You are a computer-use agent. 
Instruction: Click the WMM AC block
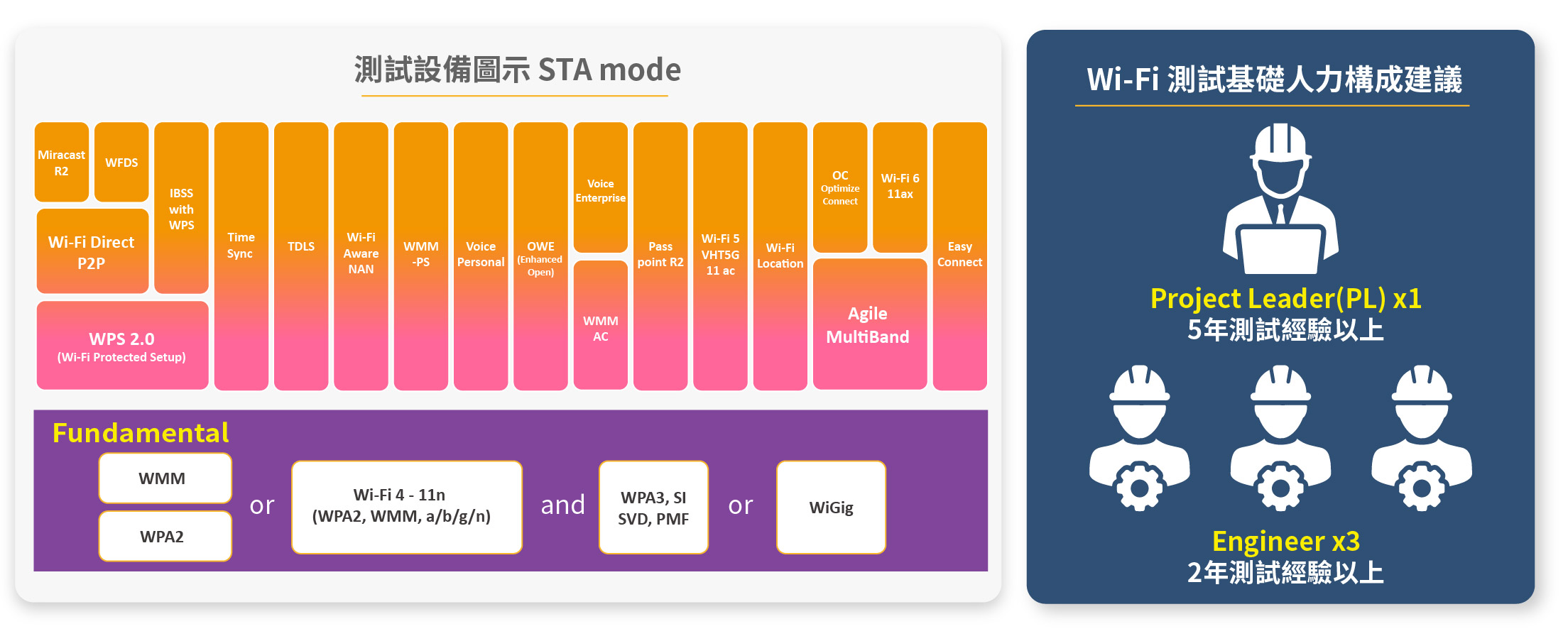click(x=601, y=325)
